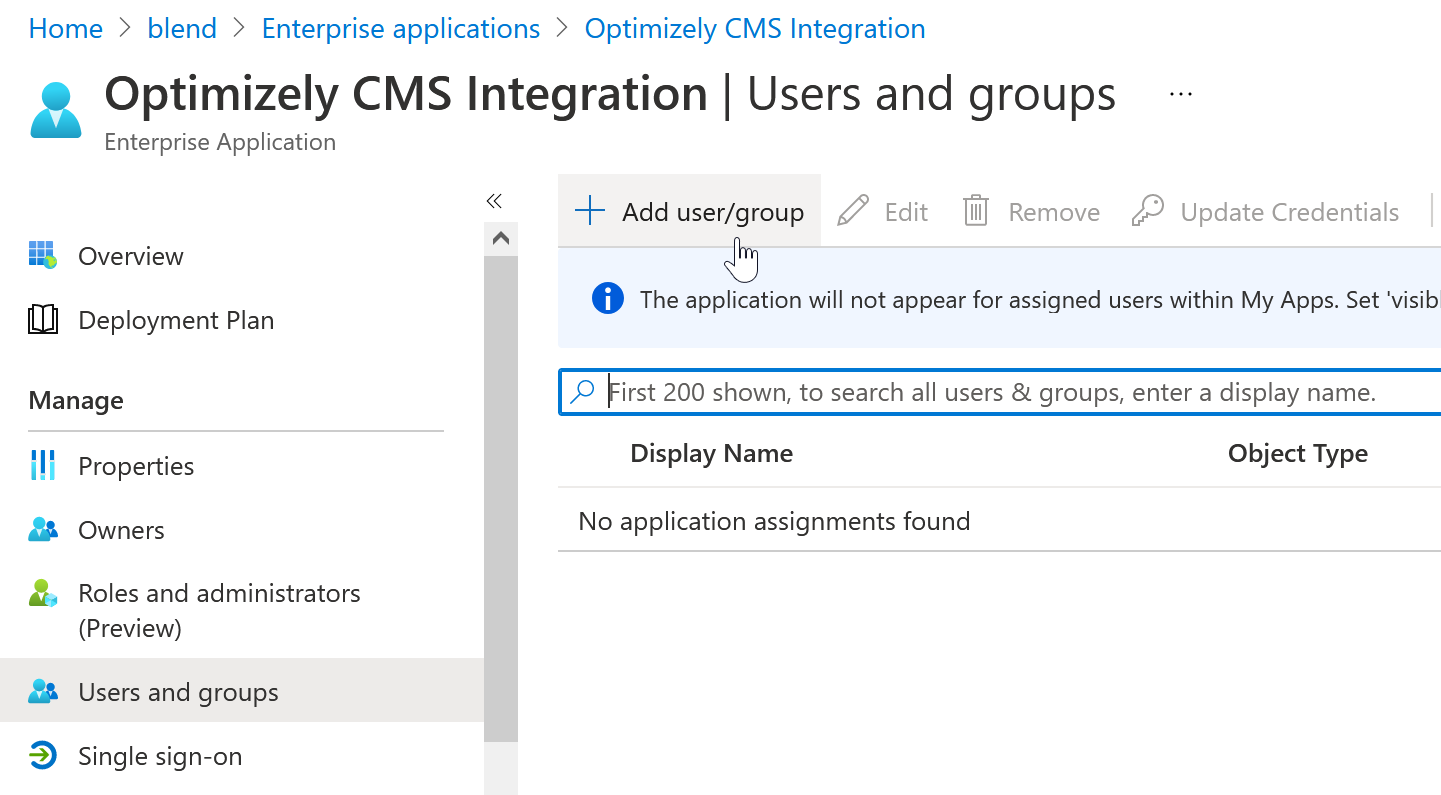Screen dimensions: 1441x795
Task: Click the Enterprise Application avatar icon
Action: click(x=56, y=110)
